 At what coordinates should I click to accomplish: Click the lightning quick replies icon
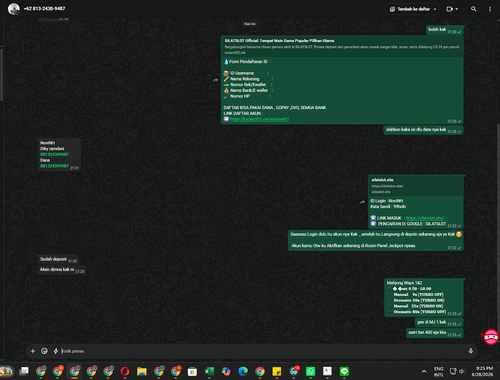coord(56,351)
